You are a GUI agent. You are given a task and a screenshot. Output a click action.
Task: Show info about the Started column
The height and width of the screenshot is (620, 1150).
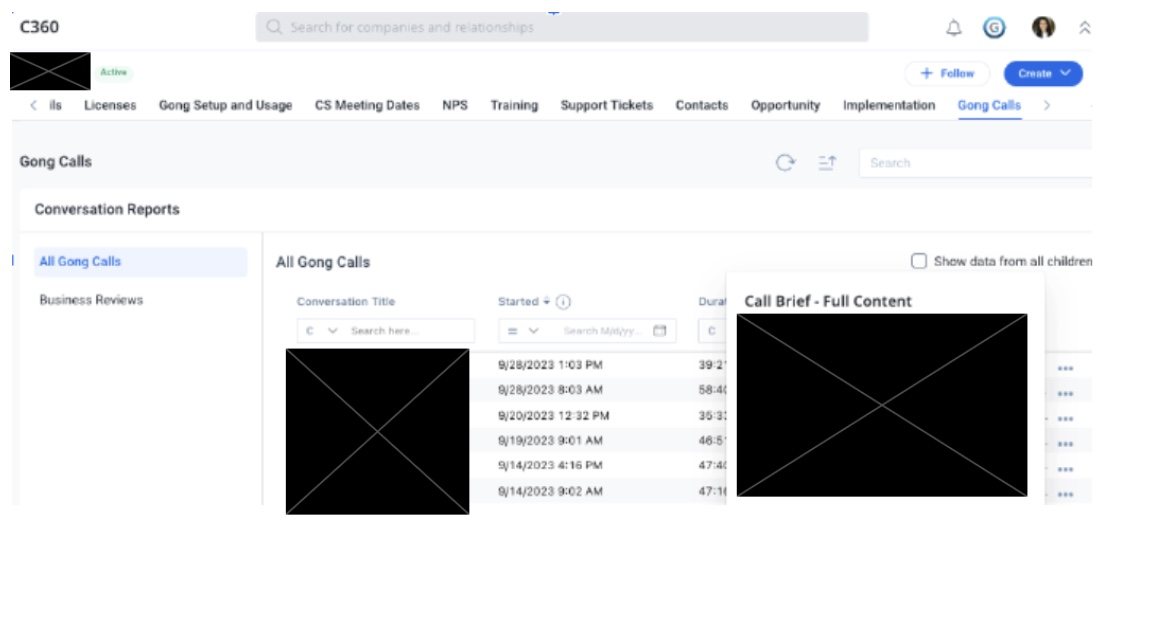click(x=563, y=302)
